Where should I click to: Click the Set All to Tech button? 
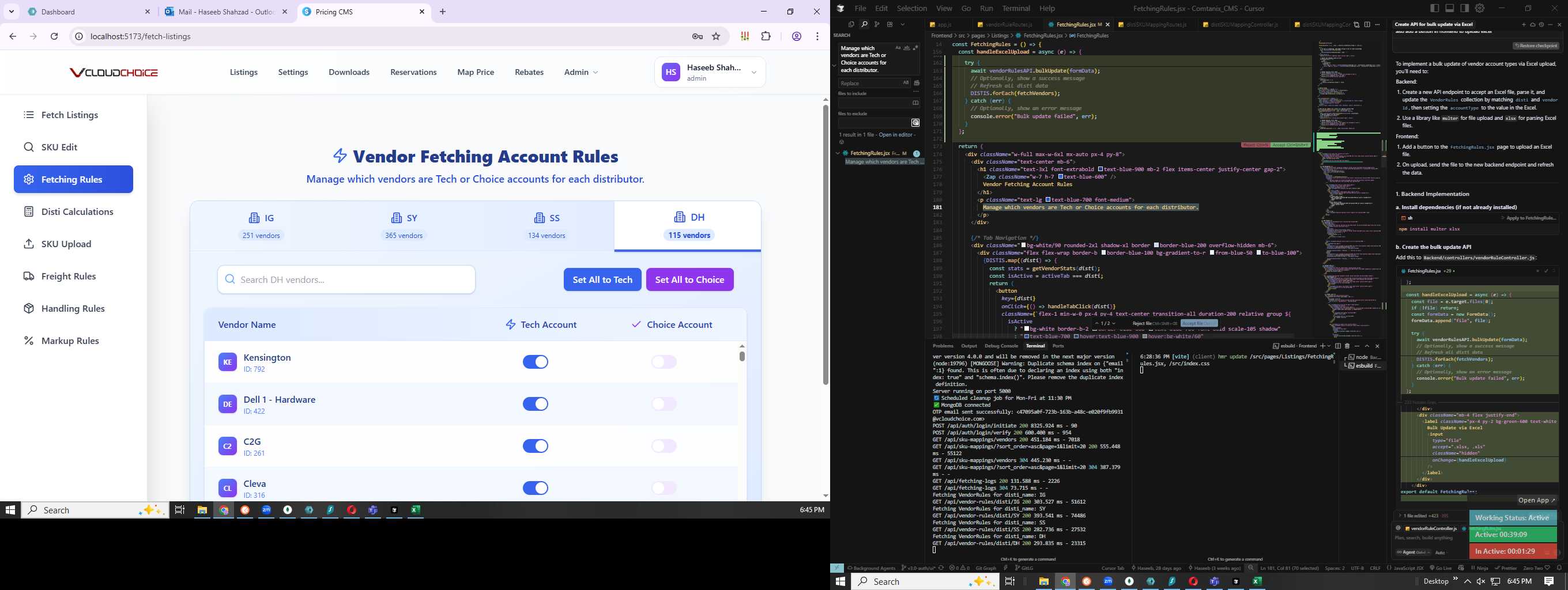[602, 280]
